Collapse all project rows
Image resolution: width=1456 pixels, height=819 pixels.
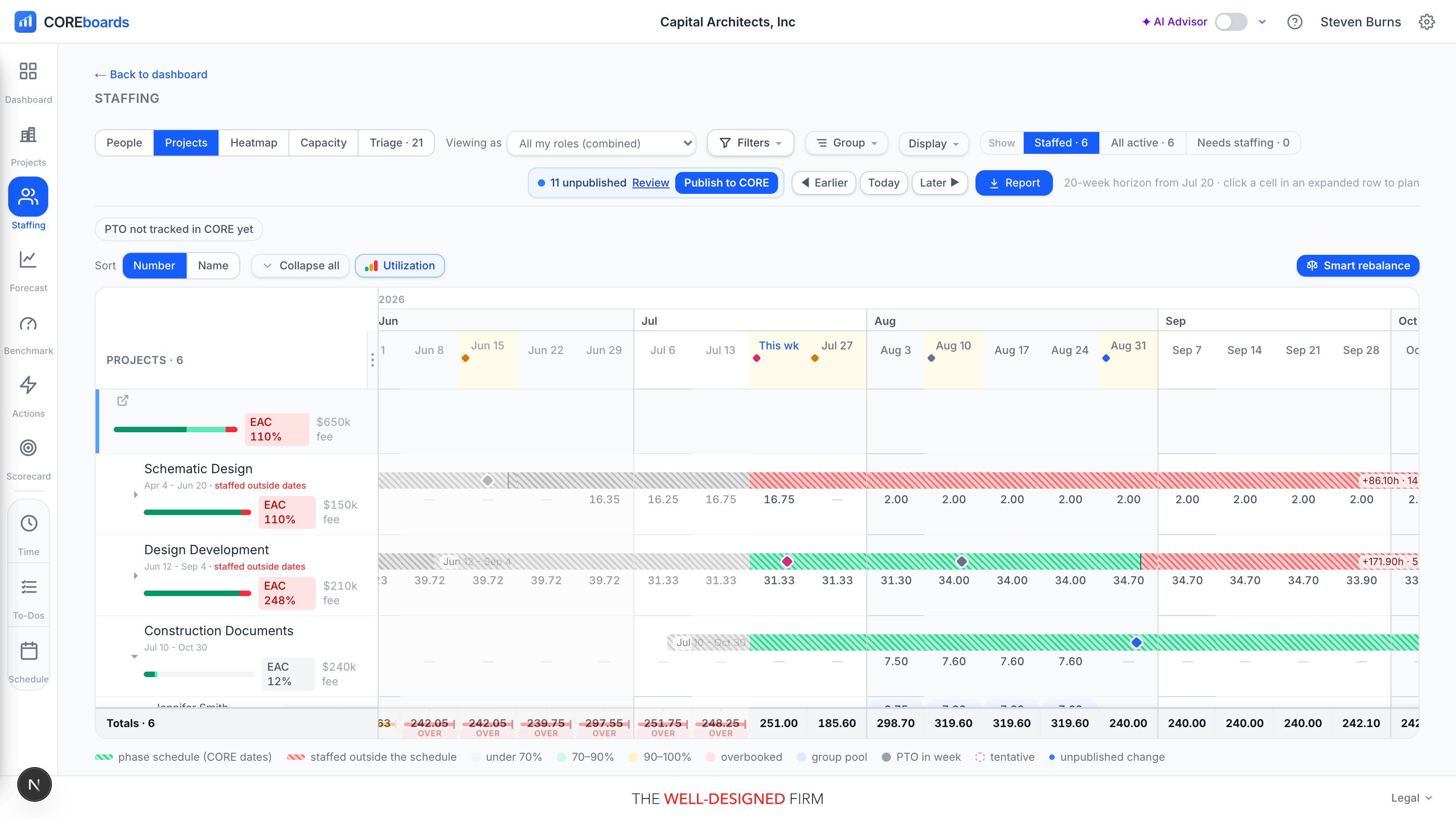(301, 266)
